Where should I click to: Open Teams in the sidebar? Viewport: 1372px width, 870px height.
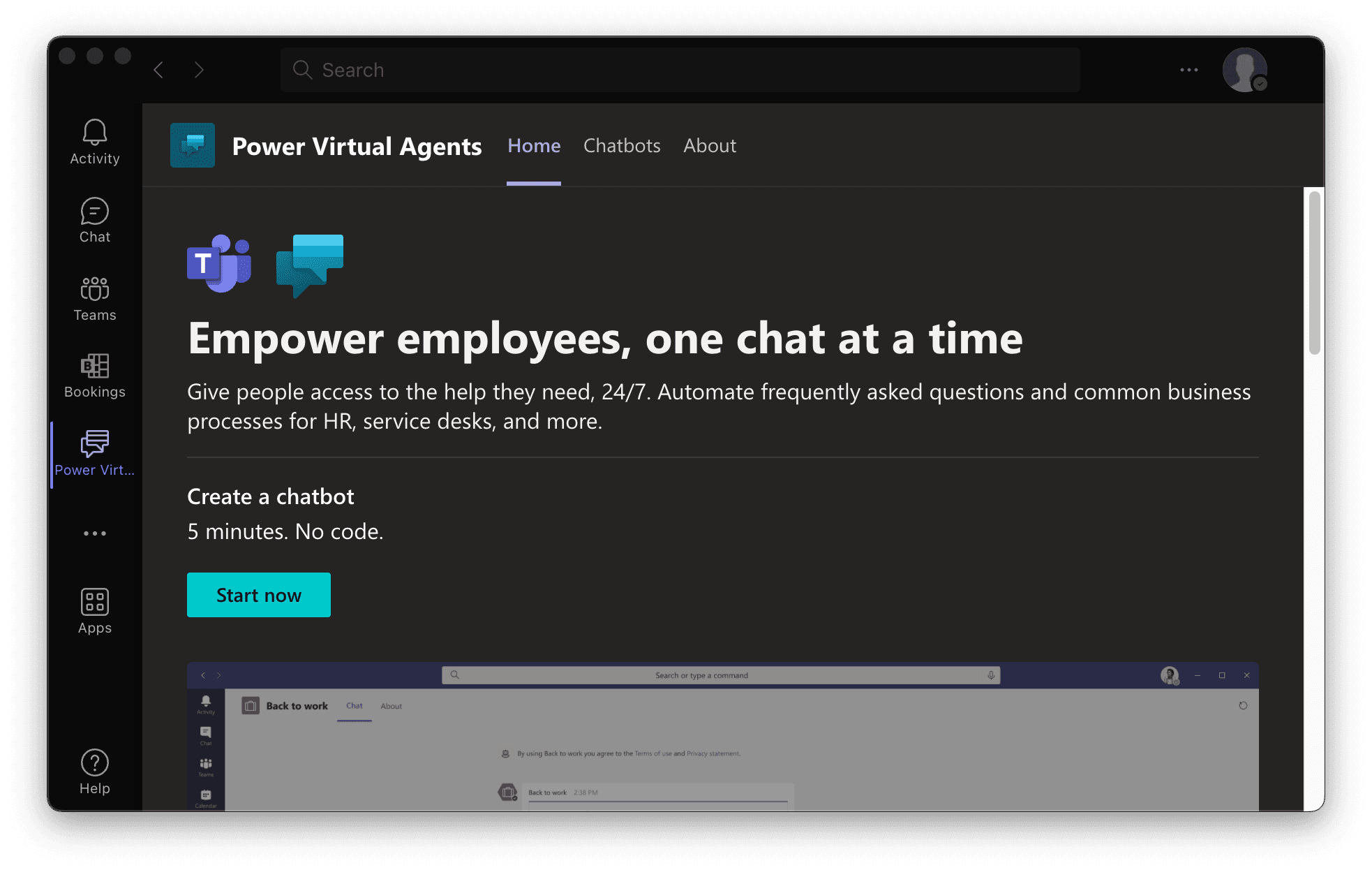click(x=95, y=298)
